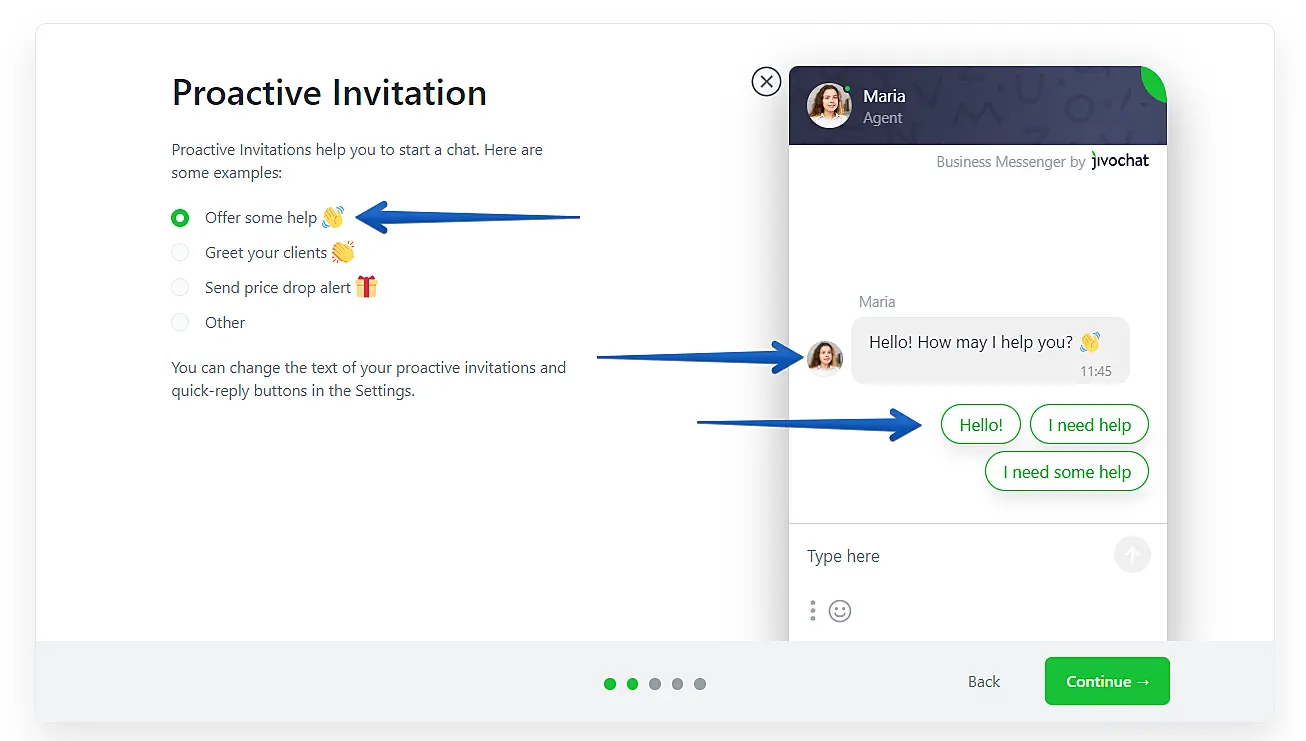Go back to the previous step

984,682
